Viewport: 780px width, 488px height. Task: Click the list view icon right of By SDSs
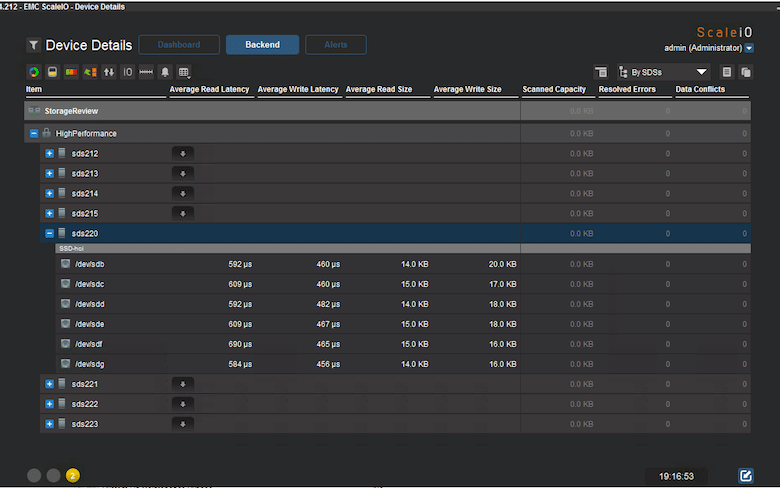(727, 72)
